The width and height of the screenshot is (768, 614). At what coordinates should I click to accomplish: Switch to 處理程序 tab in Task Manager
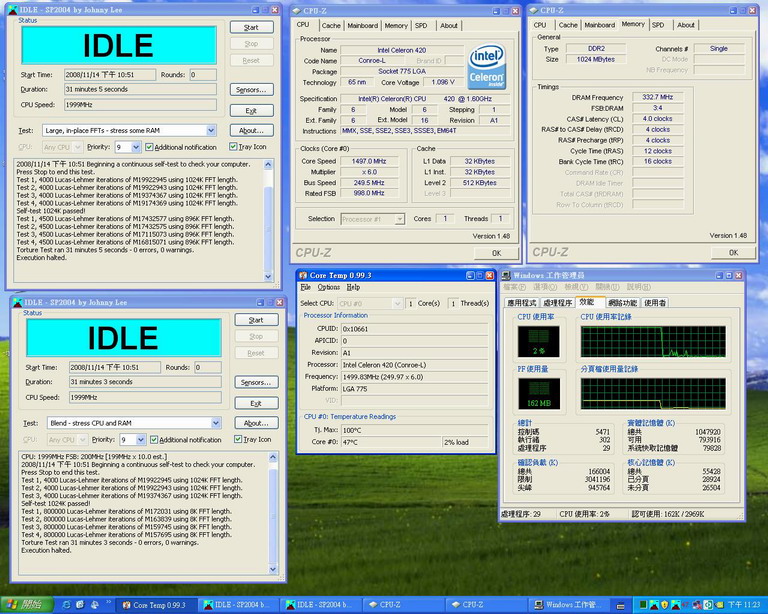point(557,303)
